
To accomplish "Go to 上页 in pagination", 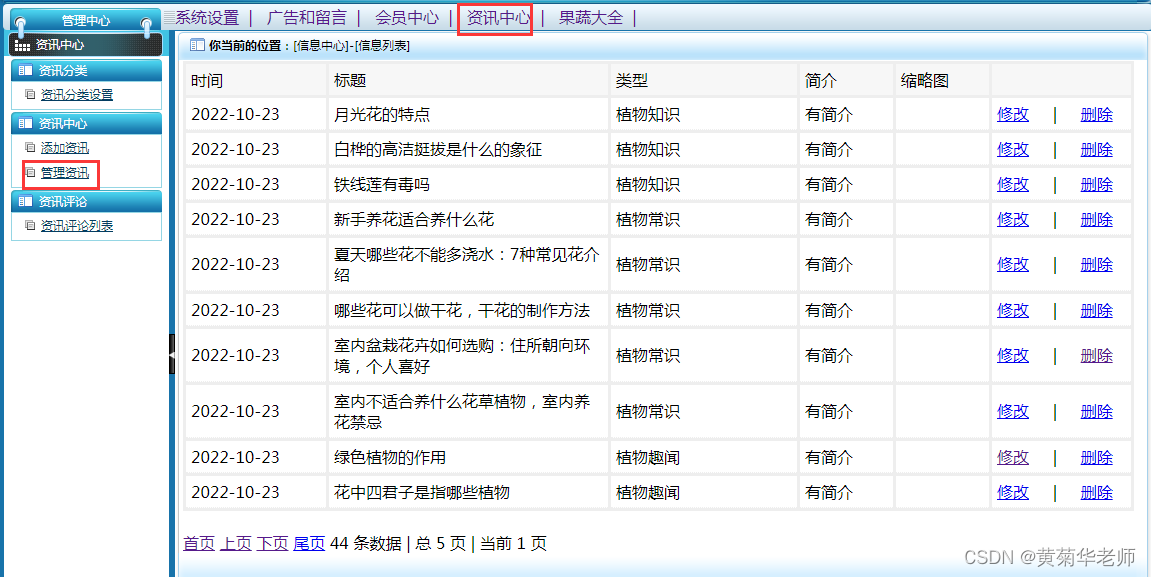I will click(236, 543).
